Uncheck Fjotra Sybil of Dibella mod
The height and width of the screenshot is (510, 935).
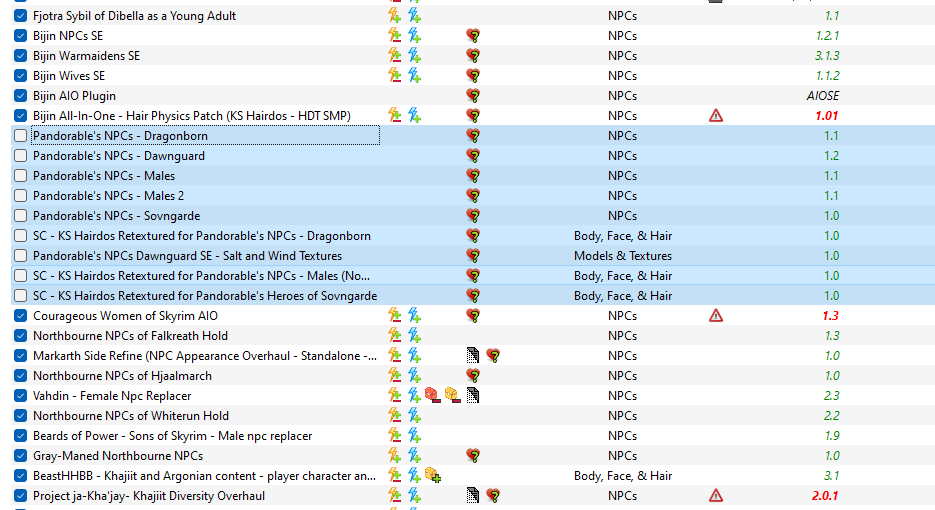[20, 16]
